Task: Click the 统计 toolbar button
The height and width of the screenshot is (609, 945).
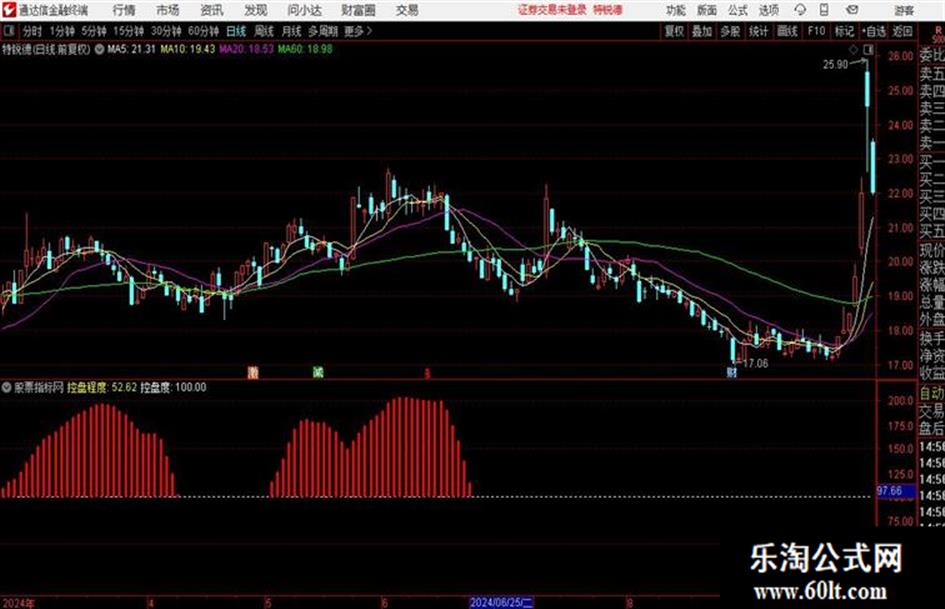Action: coord(759,31)
